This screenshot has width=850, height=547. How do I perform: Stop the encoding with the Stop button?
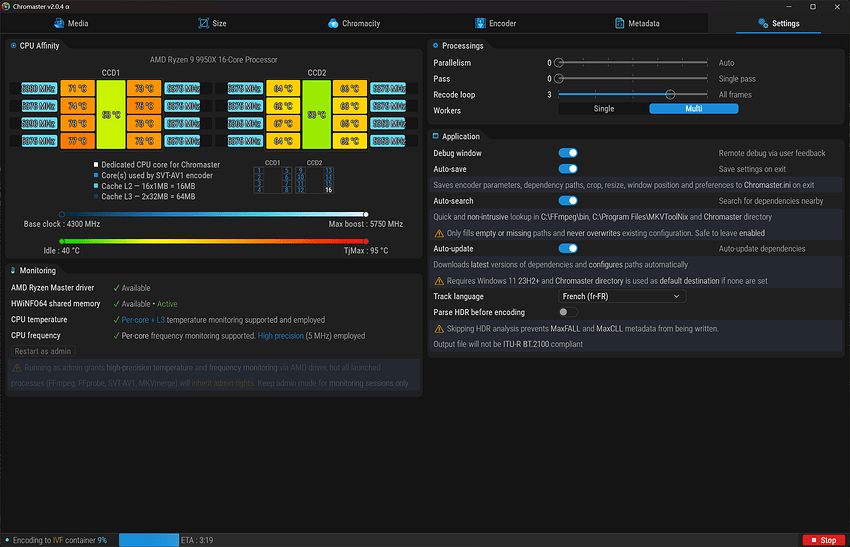[823, 540]
